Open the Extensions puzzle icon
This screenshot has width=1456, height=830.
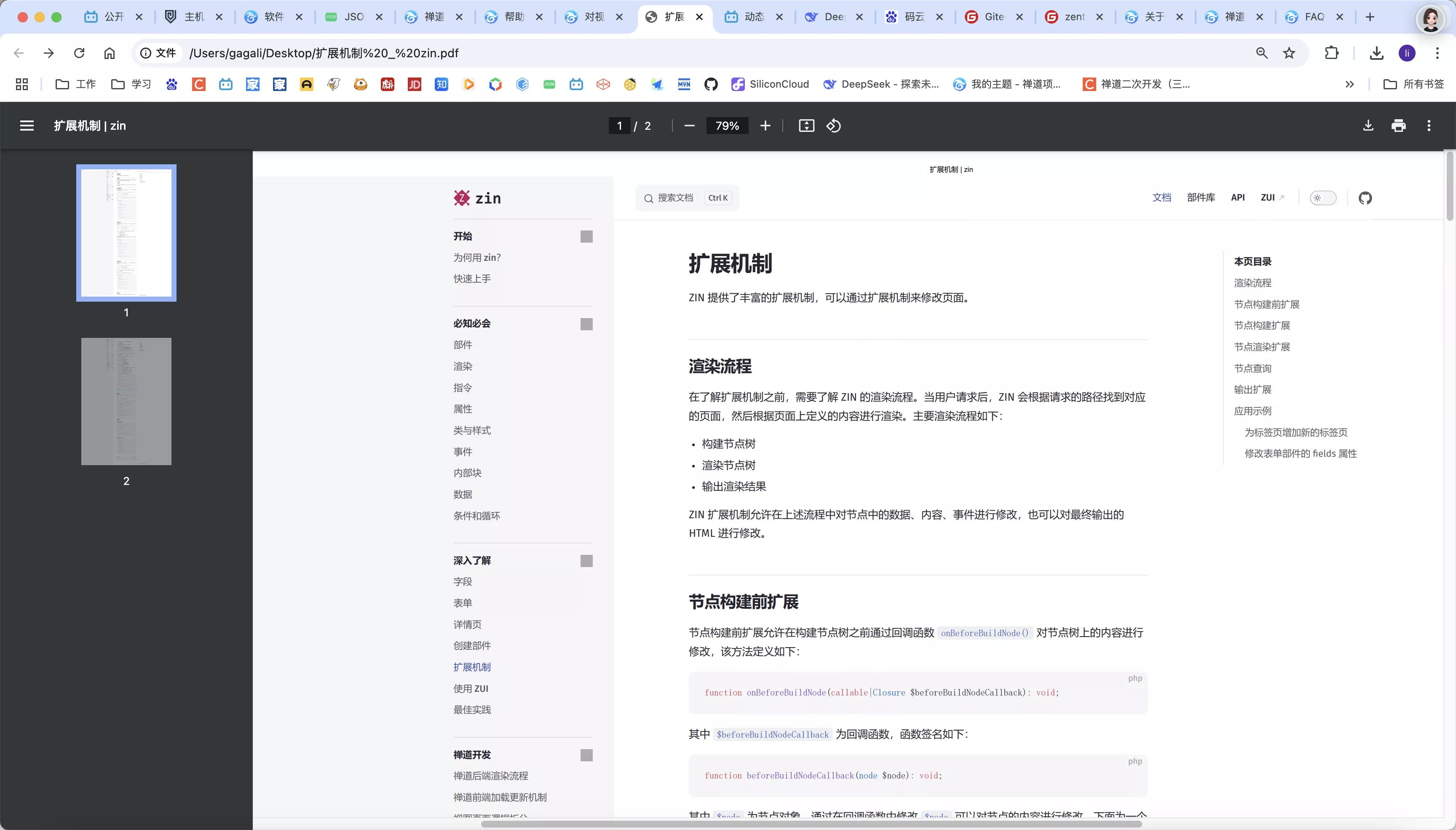pyautogui.click(x=1332, y=53)
